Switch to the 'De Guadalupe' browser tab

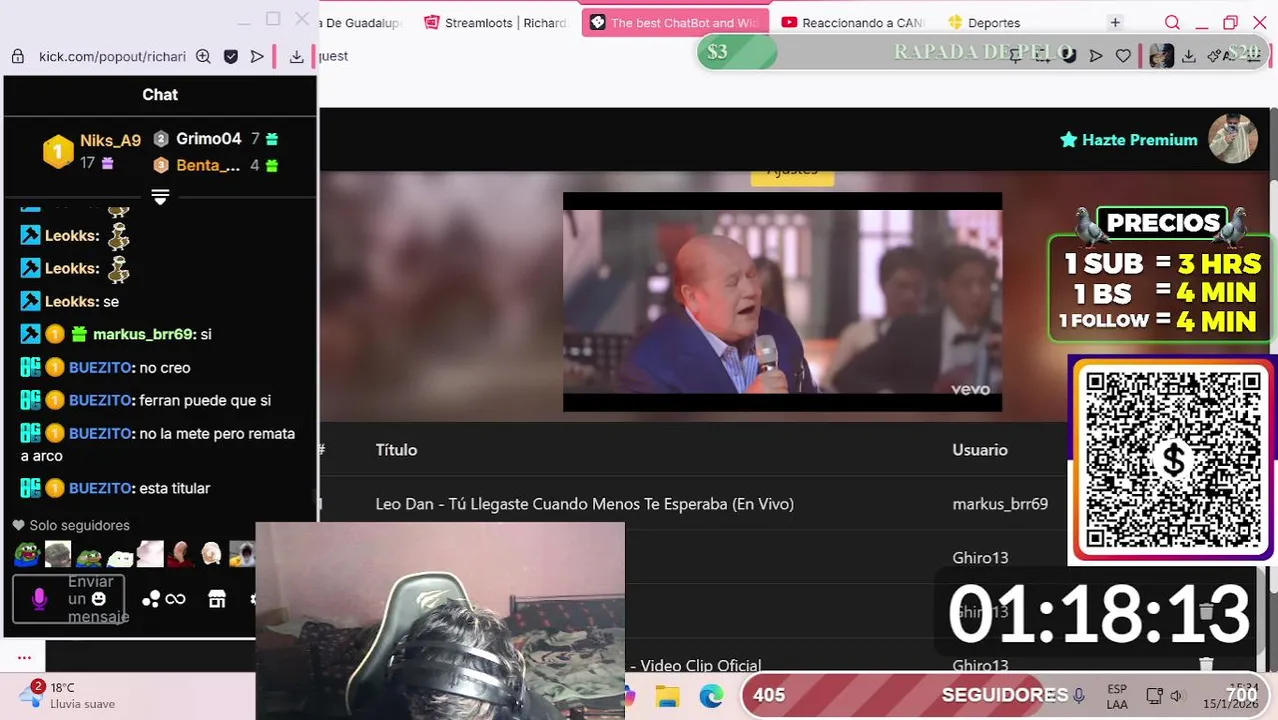pos(362,22)
